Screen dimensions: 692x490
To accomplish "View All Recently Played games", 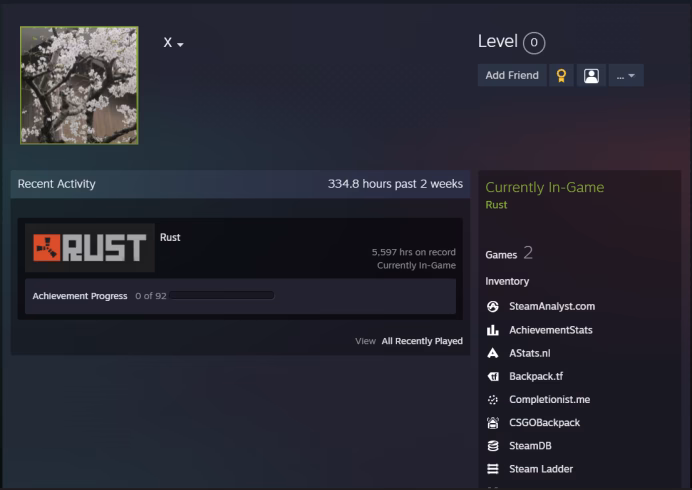I will coord(422,341).
